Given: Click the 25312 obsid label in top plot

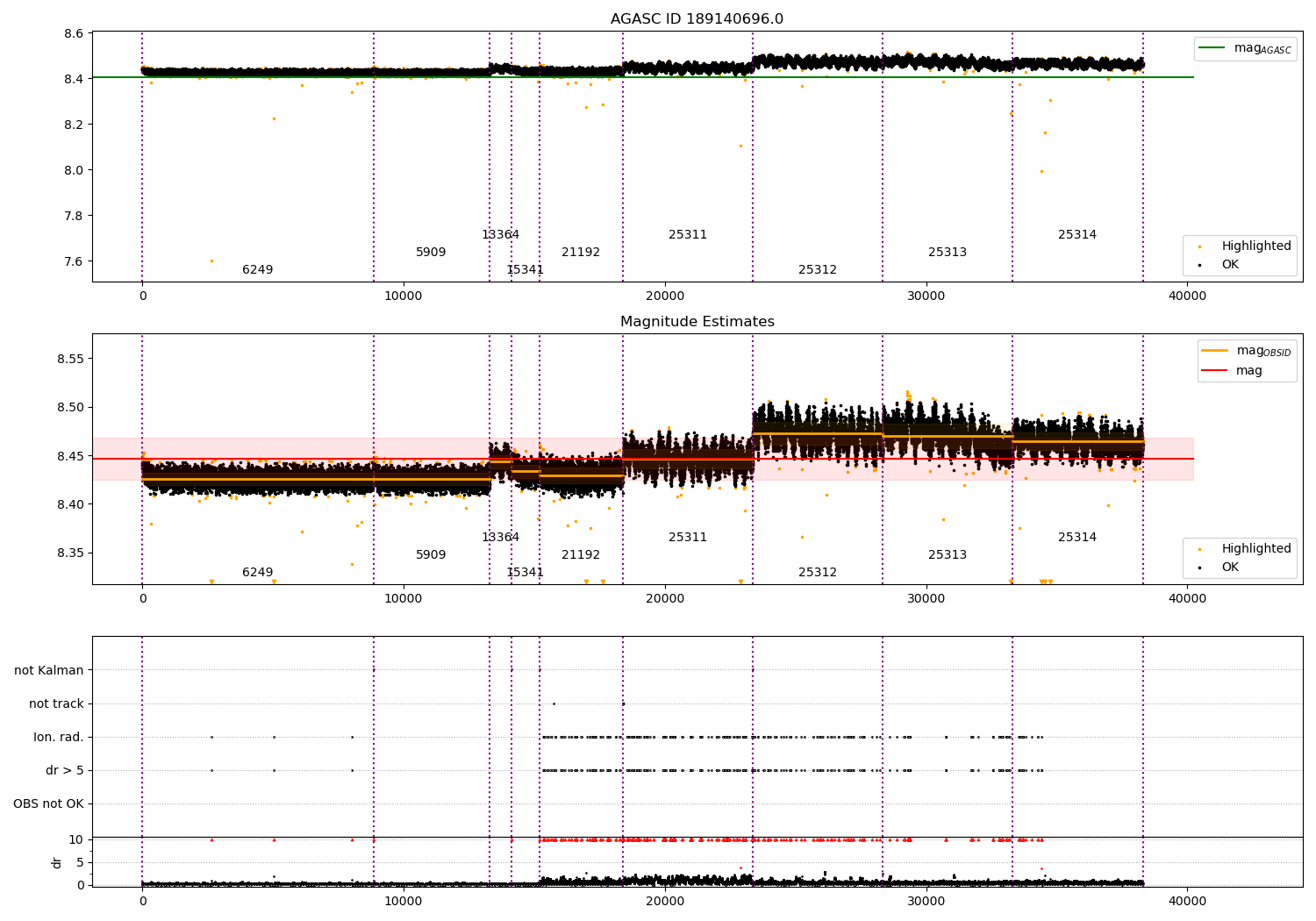Looking at the screenshot, I should point(818,270).
